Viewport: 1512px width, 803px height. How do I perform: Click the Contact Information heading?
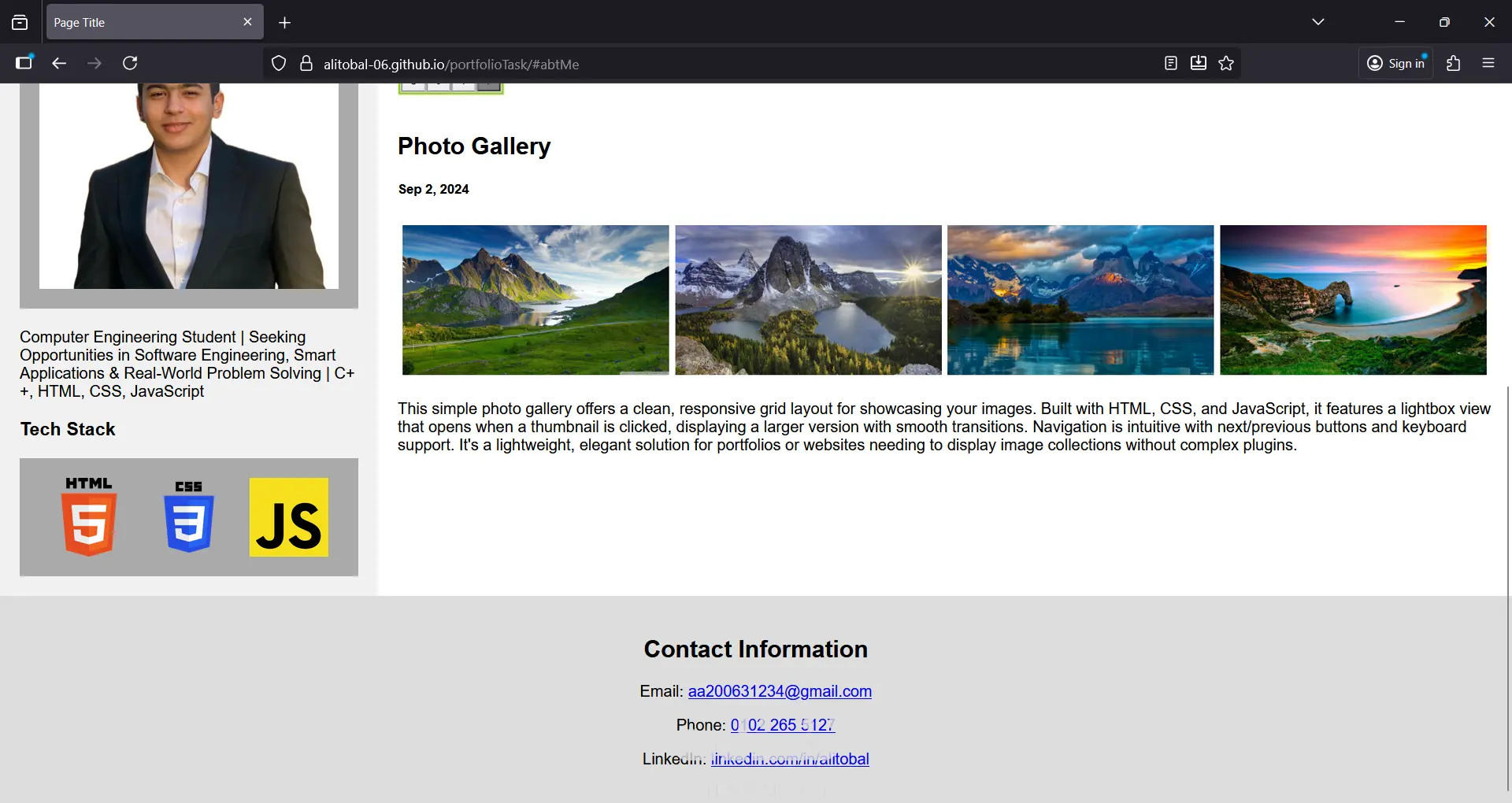tap(756, 649)
